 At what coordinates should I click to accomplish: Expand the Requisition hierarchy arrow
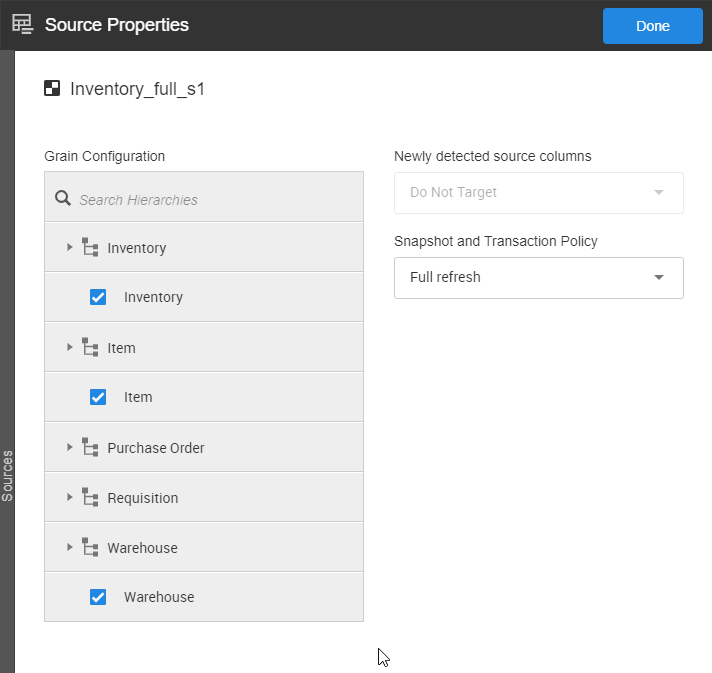(69, 497)
